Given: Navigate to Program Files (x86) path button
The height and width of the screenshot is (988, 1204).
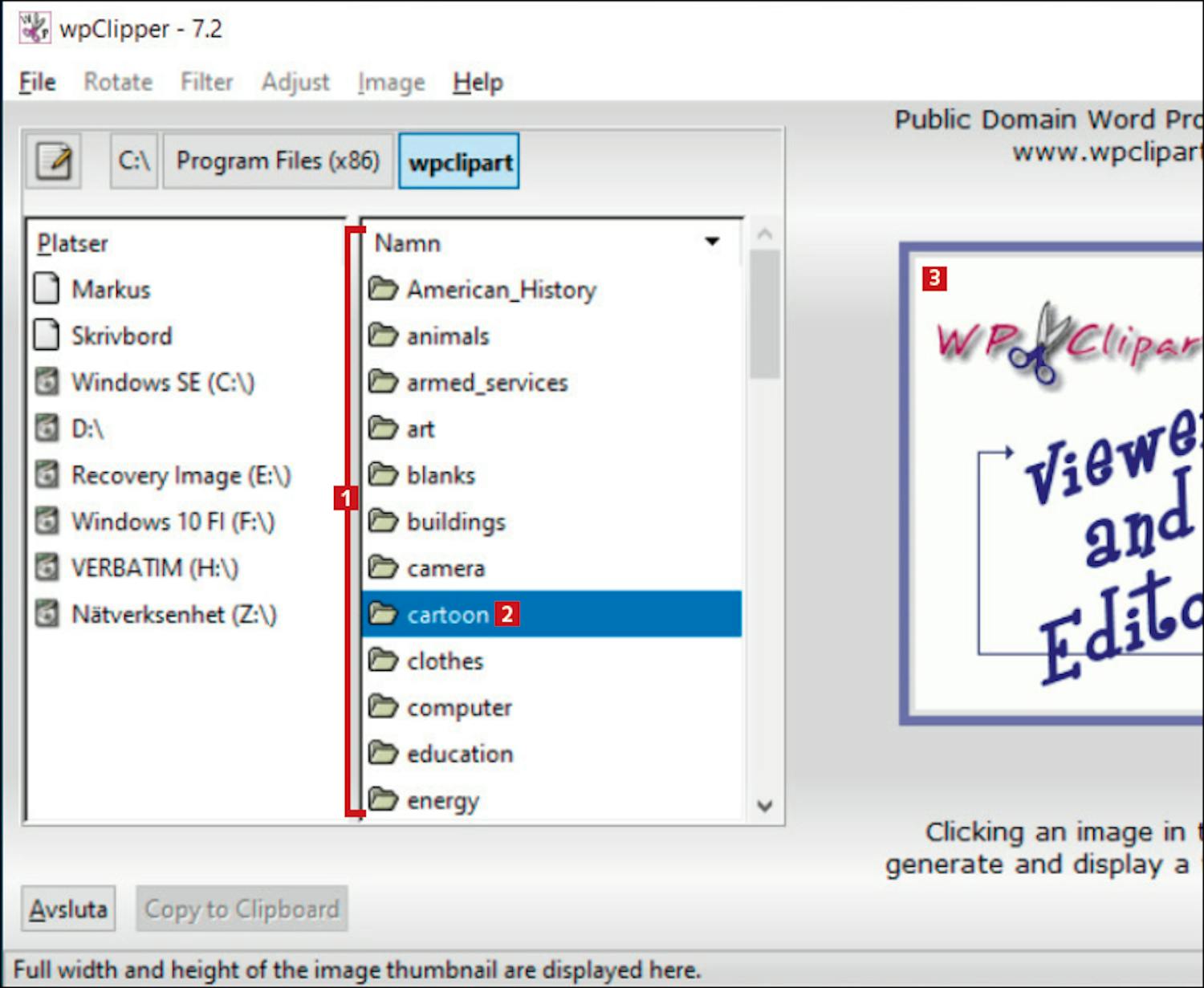Looking at the screenshot, I should (278, 161).
